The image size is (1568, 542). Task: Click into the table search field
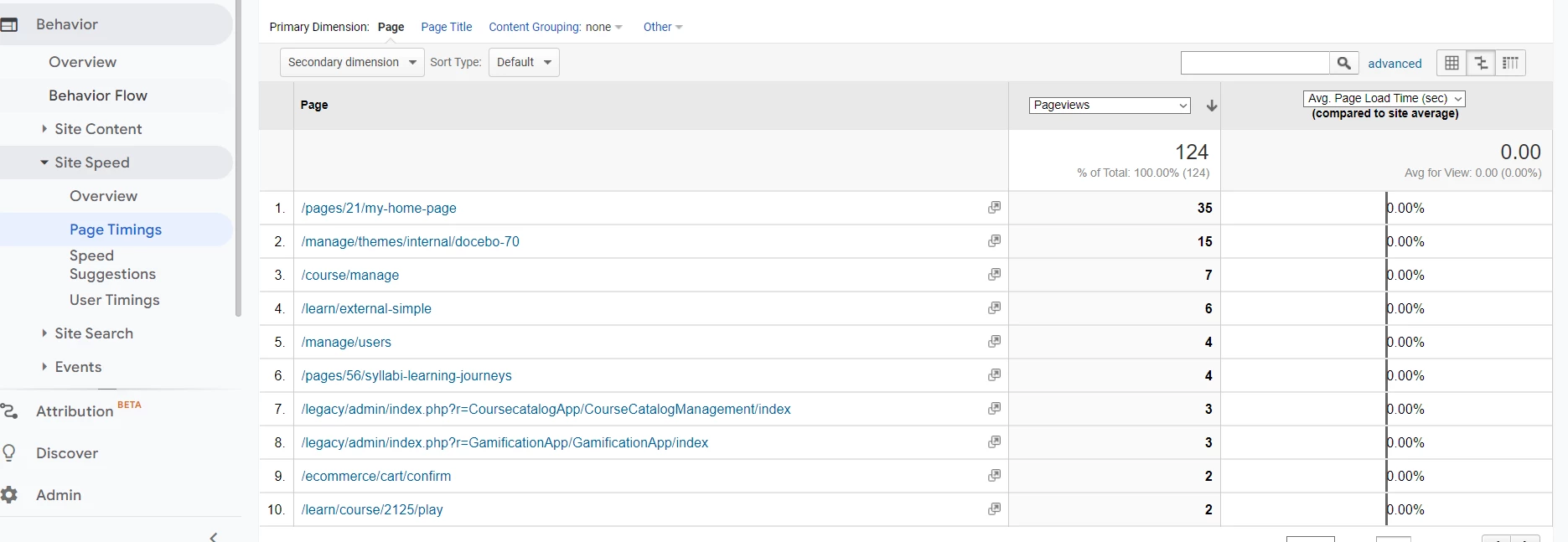[x=1255, y=63]
